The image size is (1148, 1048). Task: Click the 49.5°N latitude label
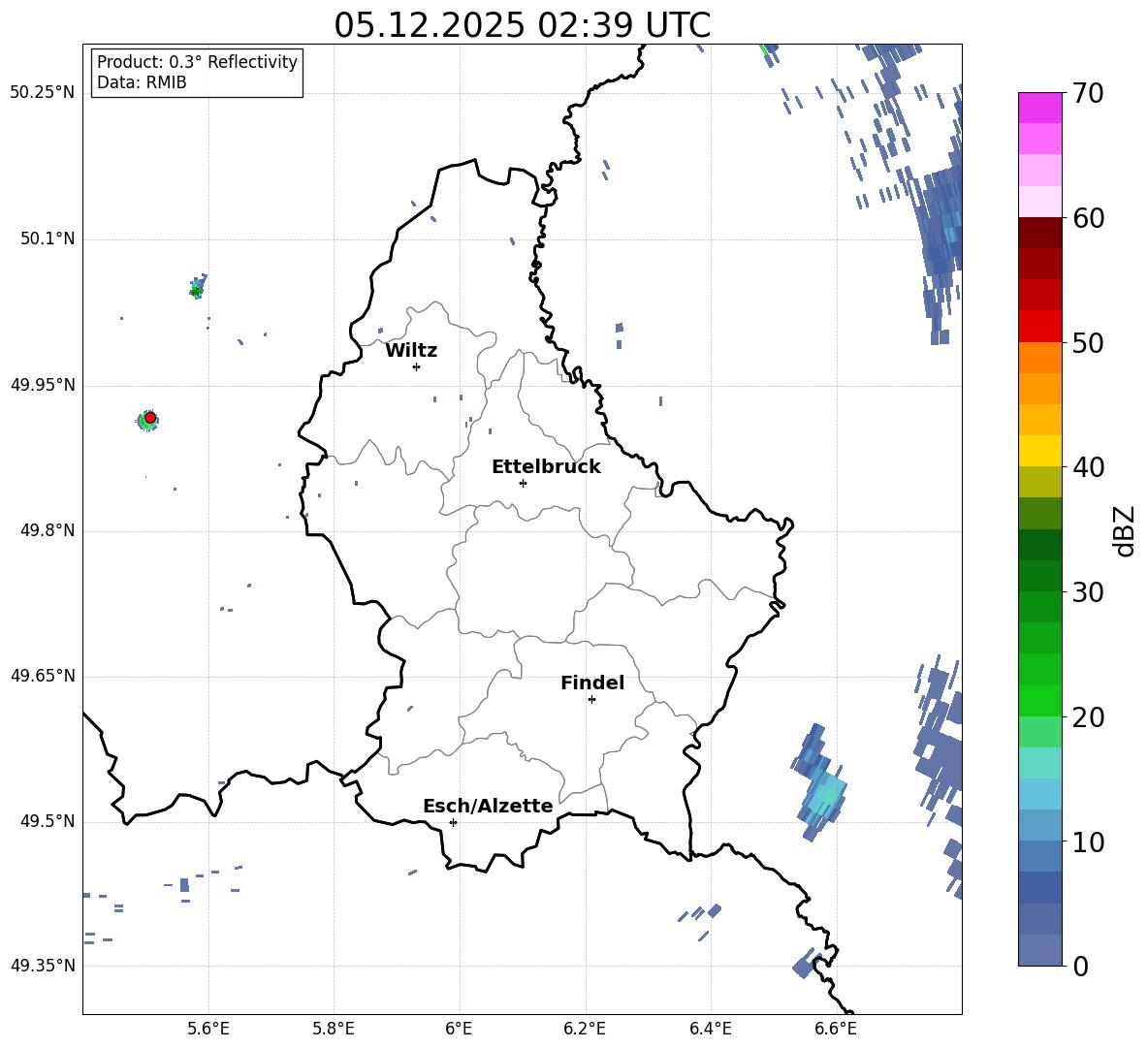click(47, 820)
